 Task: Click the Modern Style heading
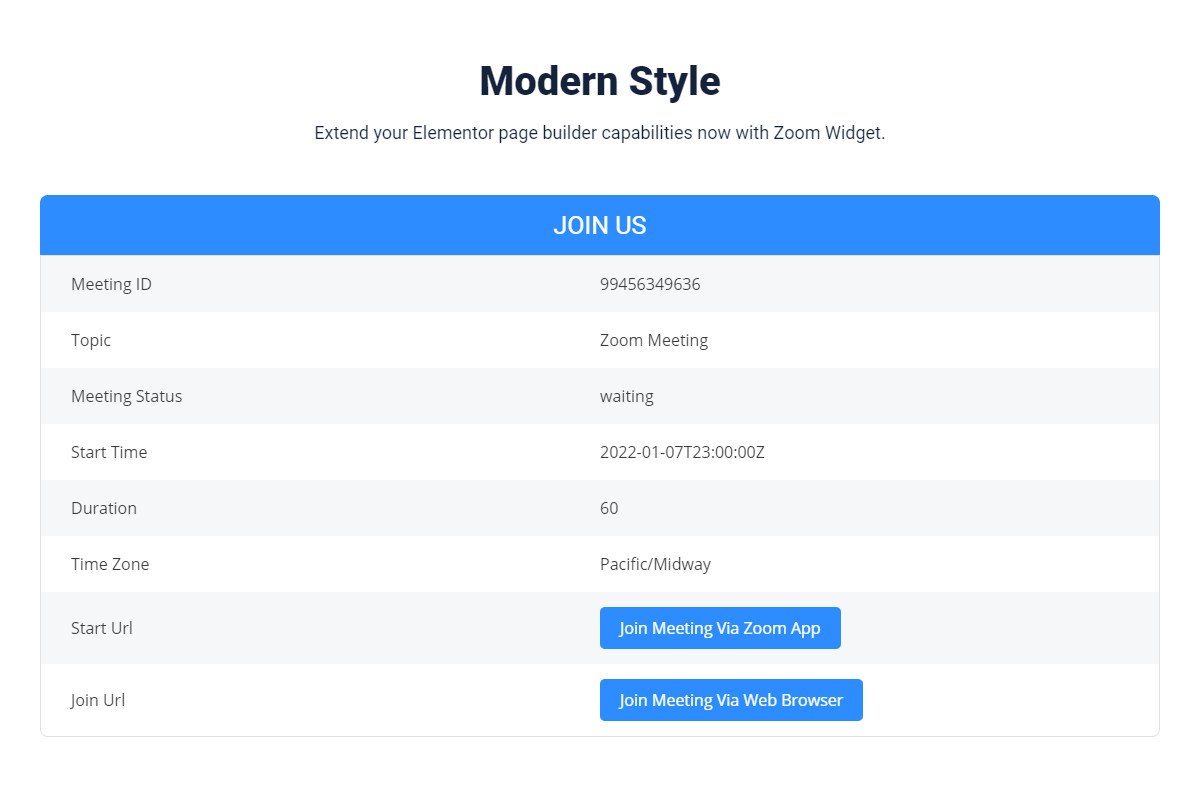point(600,81)
